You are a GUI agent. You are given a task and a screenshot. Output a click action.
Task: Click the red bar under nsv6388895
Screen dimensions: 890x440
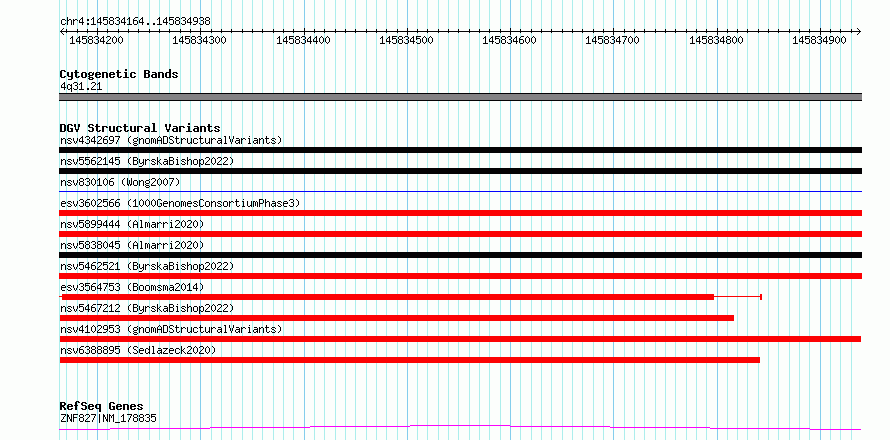(x=409, y=360)
